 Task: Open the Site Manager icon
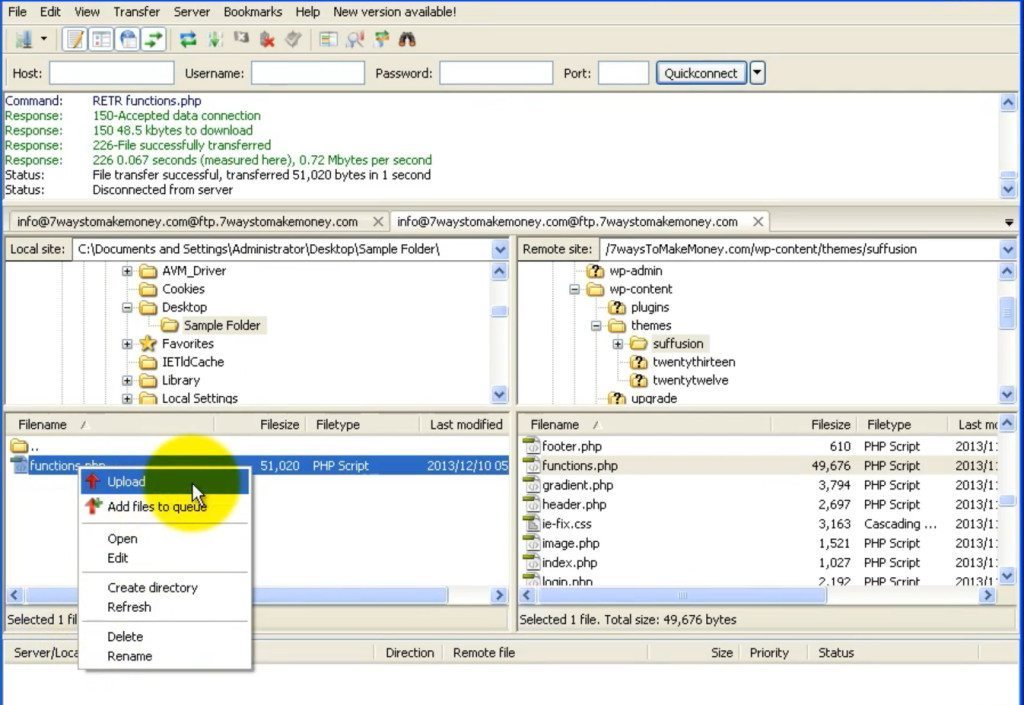pyautogui.click(x=23, y=40)
